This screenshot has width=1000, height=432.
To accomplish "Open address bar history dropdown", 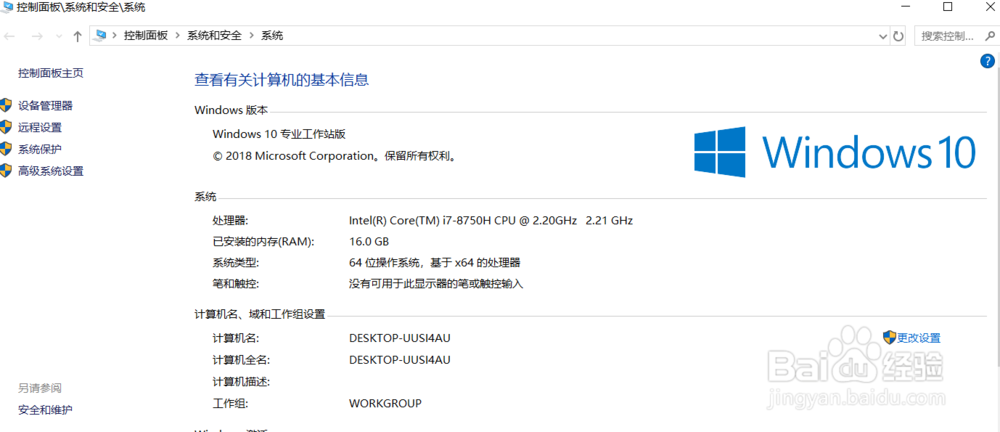I will (883, 36).
